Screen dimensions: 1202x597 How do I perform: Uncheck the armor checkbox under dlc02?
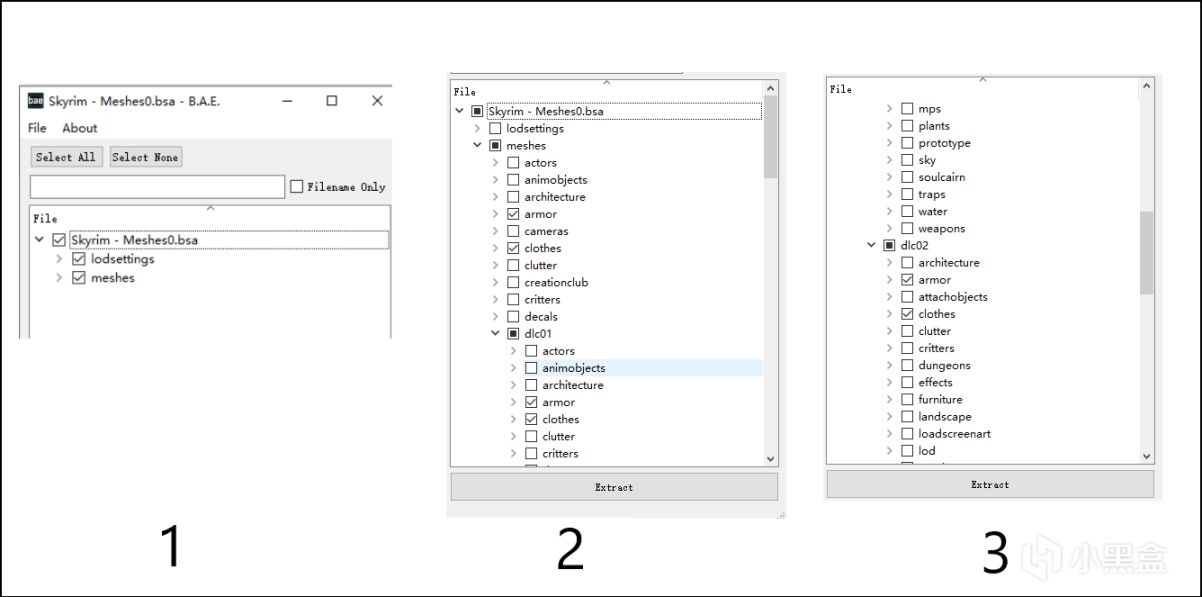(907, 280)
